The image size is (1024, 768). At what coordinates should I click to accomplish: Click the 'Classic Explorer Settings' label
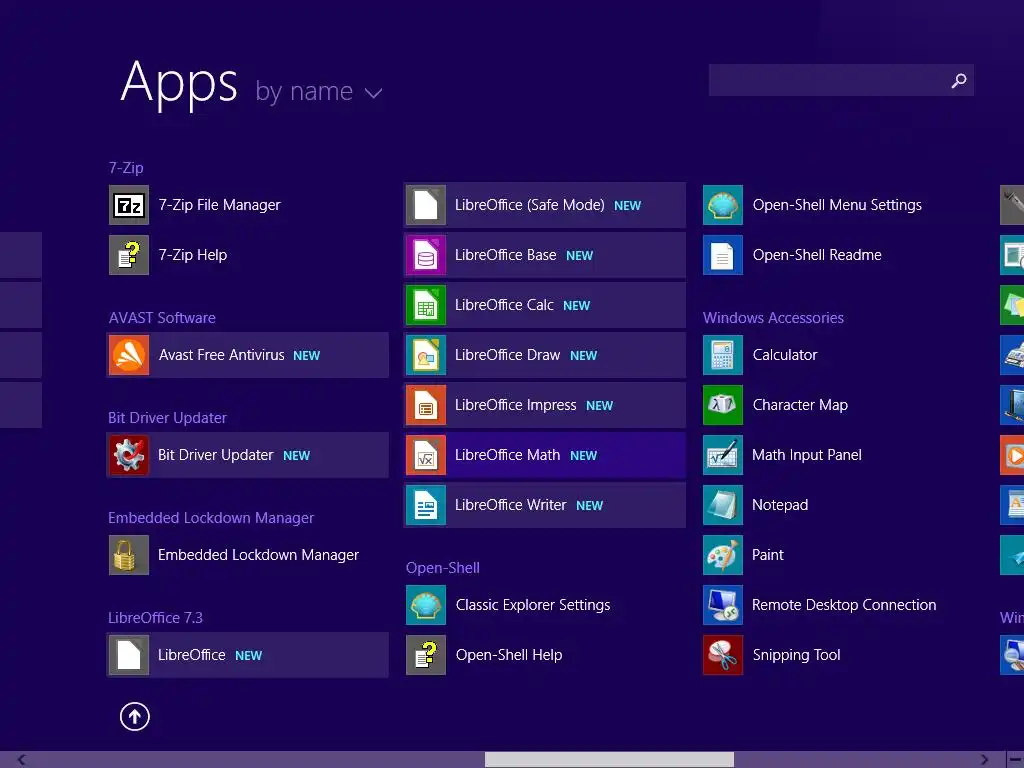click(533, 605)
